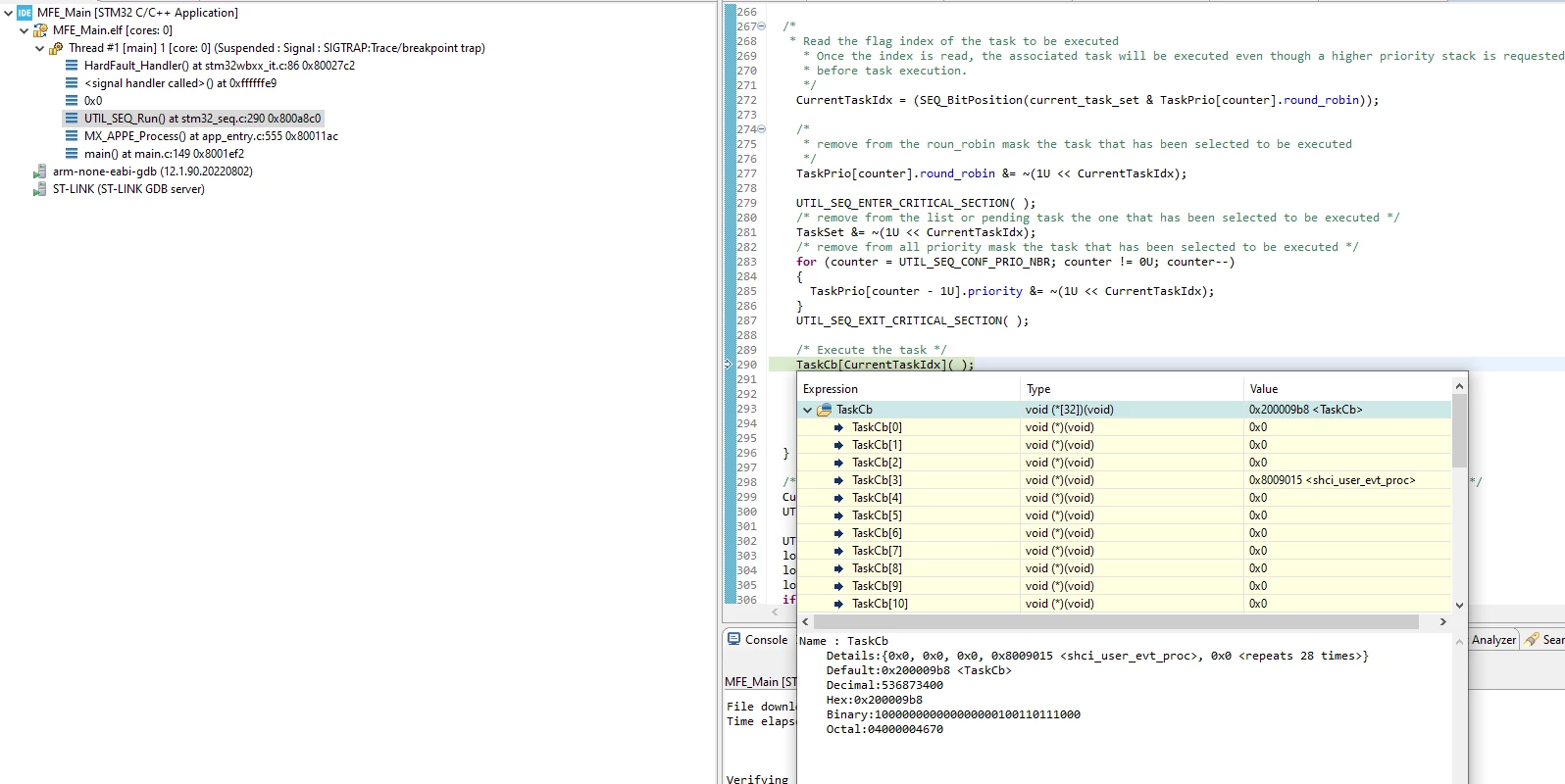Image resolution: width=1565 pixels, height=784 pixels.
Task: Collapse comment fold at line 274
Action: (762, 129)
